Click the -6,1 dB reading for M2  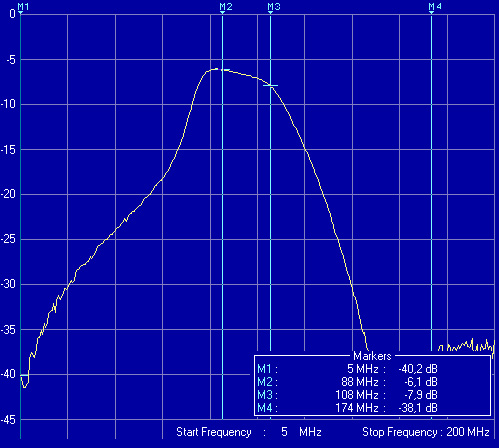click(421, 382)
